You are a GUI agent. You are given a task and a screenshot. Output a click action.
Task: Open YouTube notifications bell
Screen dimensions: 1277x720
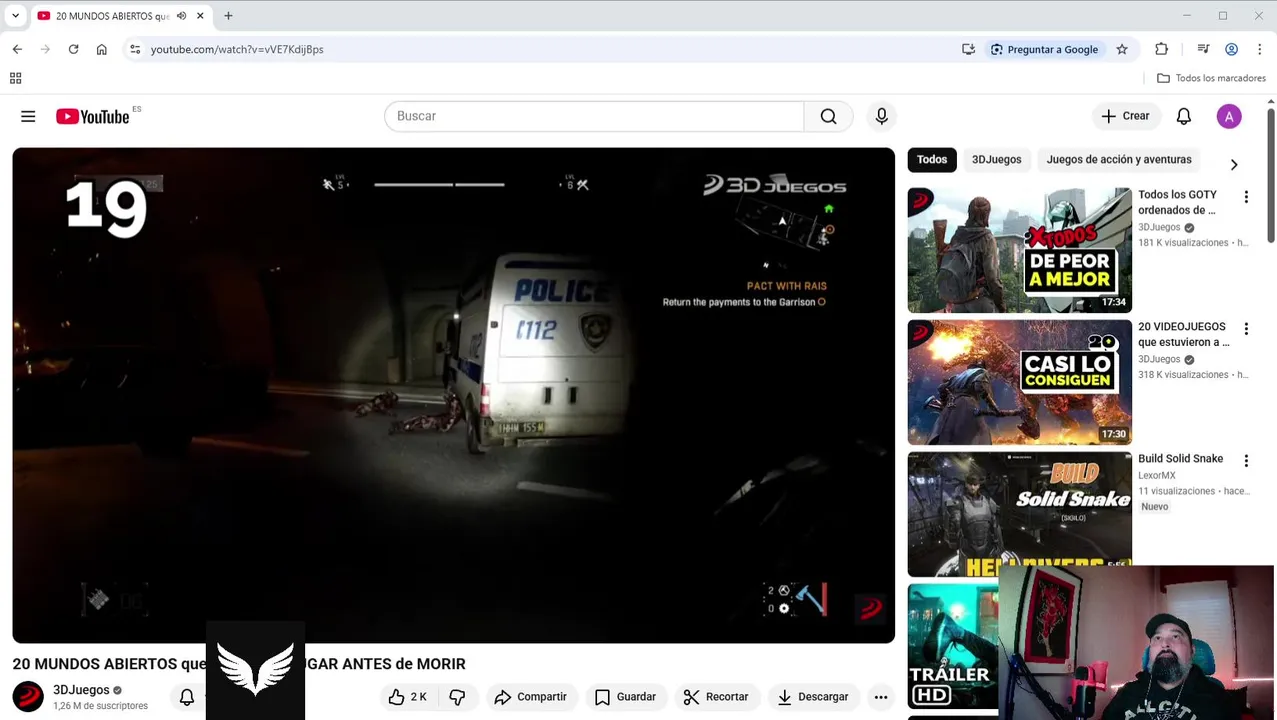click(x=1183, y=116)
